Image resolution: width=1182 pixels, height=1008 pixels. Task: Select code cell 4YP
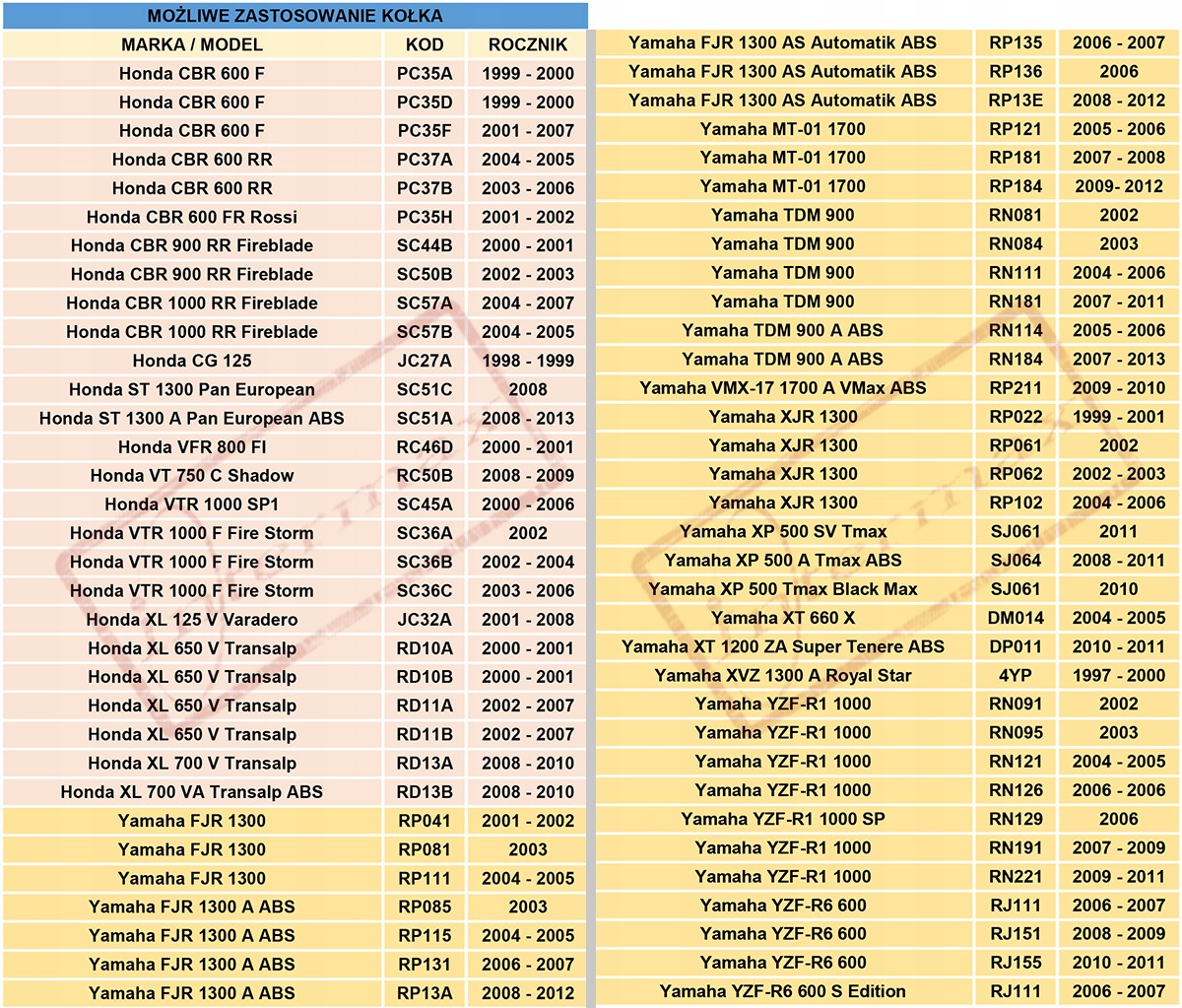click(x=1016, y=675)
